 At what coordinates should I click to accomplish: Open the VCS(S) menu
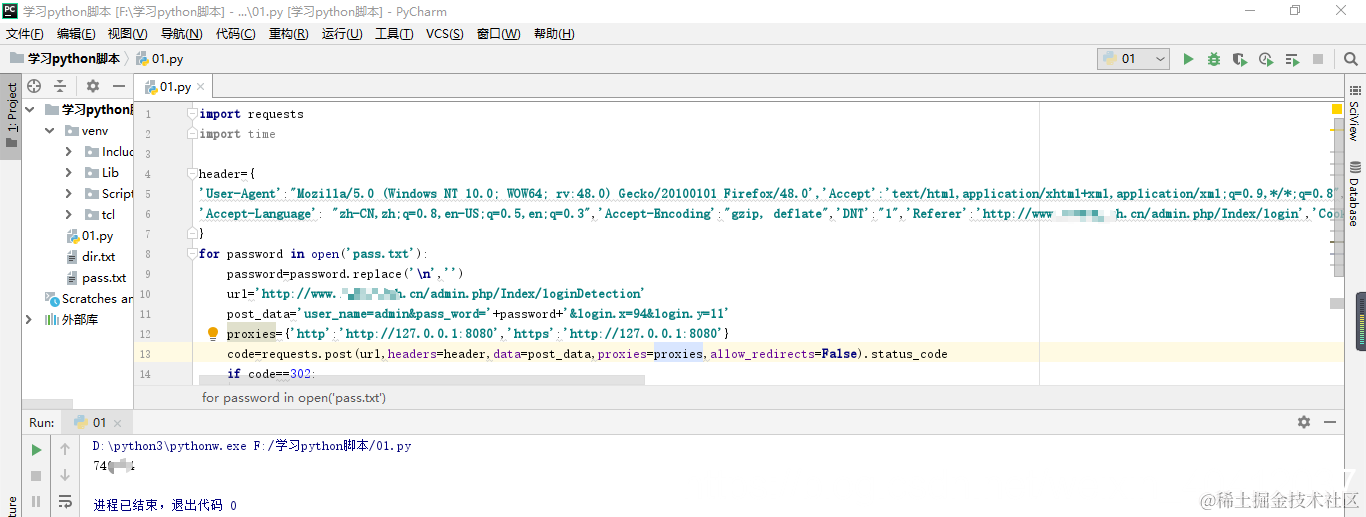pyautogui.click(x=445, y=34)
